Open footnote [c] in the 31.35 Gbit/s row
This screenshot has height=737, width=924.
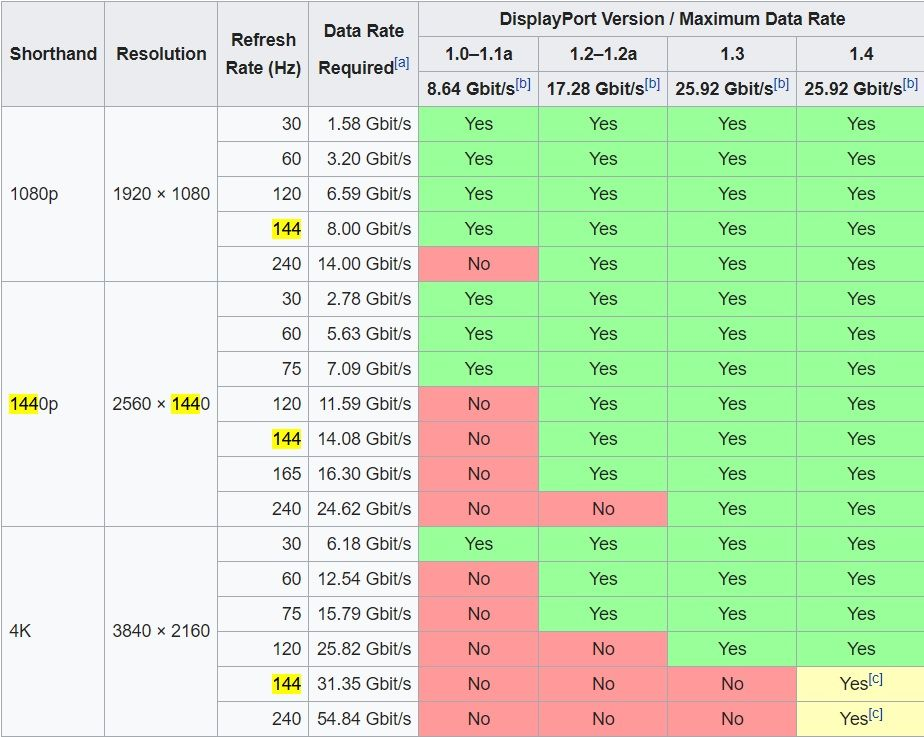pyautogui.click(x=876, y=679)
